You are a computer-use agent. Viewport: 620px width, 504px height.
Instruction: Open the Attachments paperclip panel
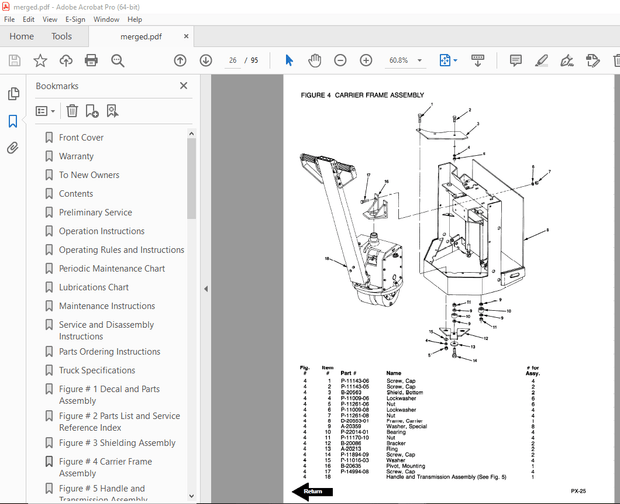(x=13, y=148)
